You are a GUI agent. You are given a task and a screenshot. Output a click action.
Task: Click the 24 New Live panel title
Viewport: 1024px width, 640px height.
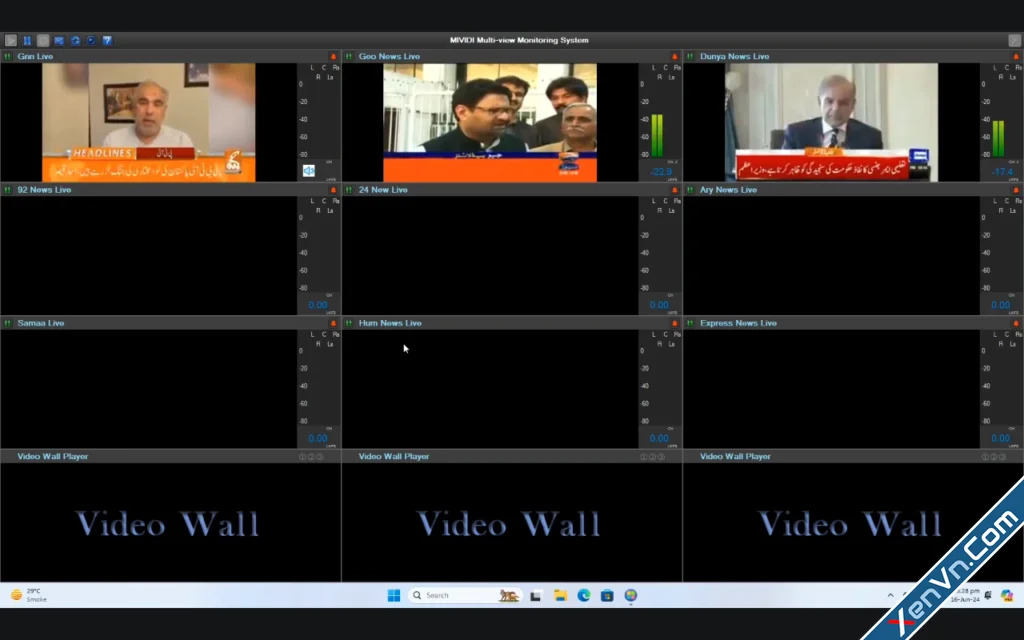point(383,190)
